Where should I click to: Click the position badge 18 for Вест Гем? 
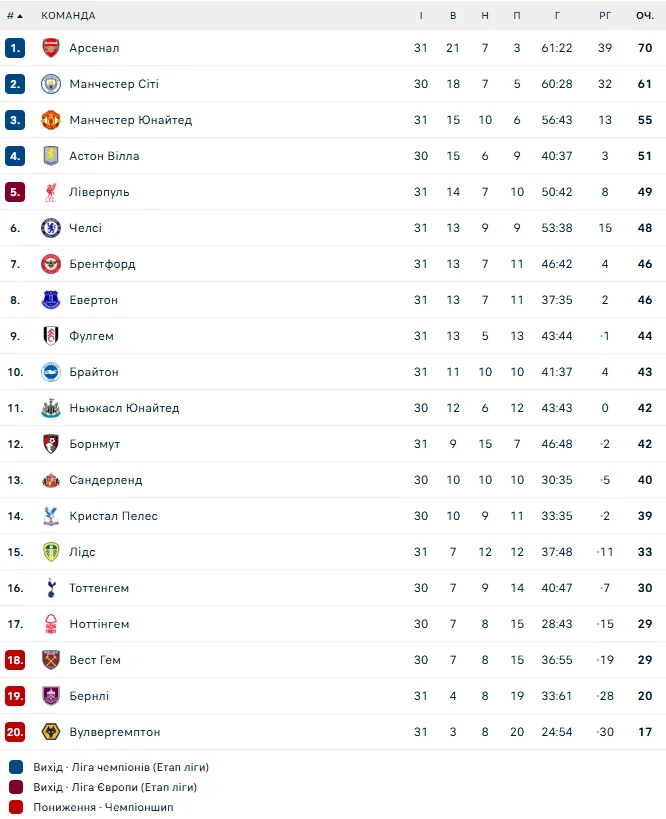point(15,660)
